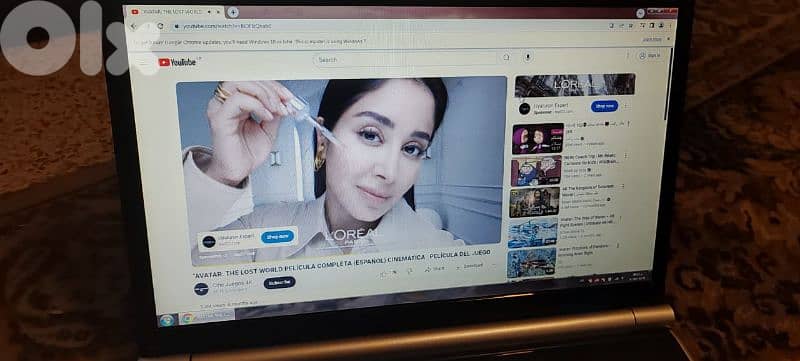The width and height of the screenshot is (800, 361).
Task: Open the Avatar: Frontiers of Pandora suggestion thumbnail
Action: tap(531, 263)
